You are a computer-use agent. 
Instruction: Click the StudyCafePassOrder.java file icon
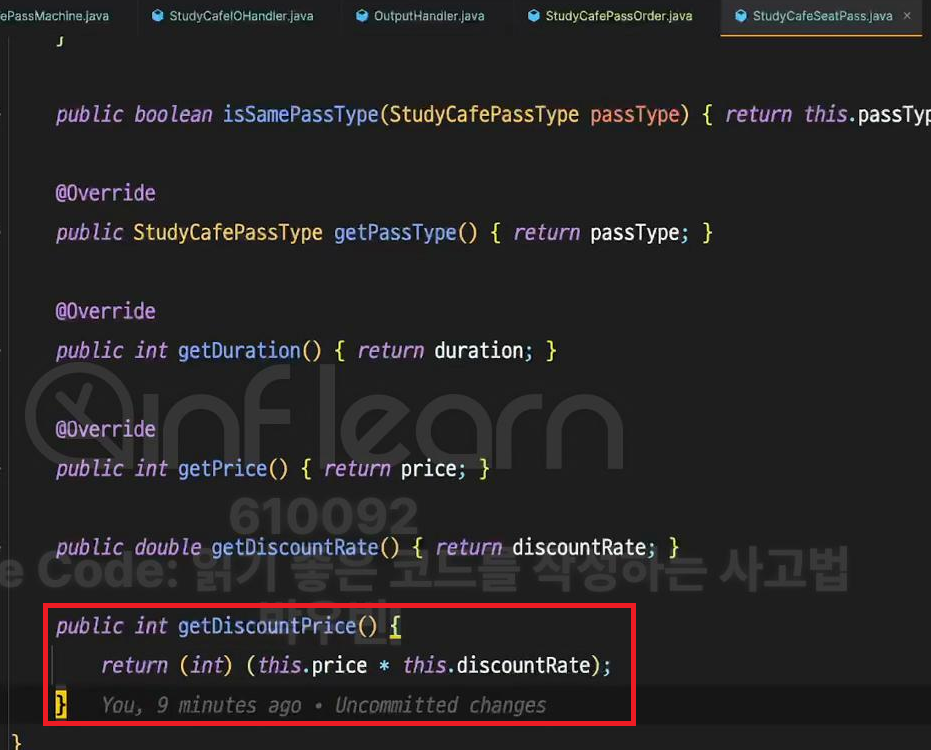533,16
